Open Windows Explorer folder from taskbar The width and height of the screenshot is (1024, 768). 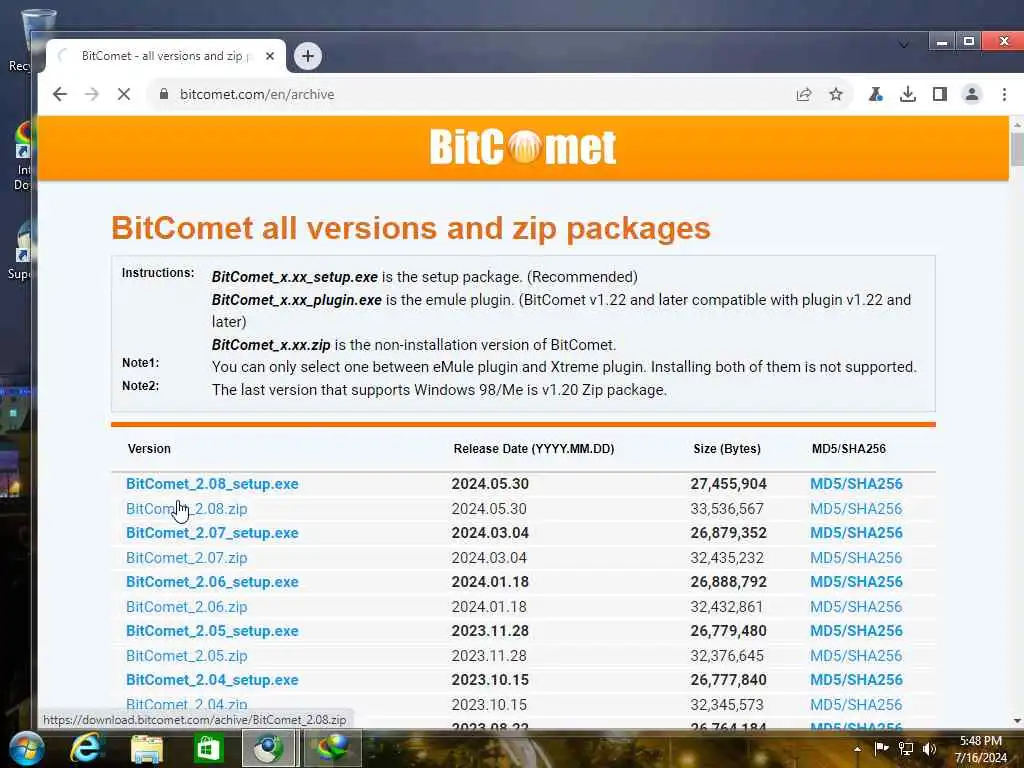[147, 748]
